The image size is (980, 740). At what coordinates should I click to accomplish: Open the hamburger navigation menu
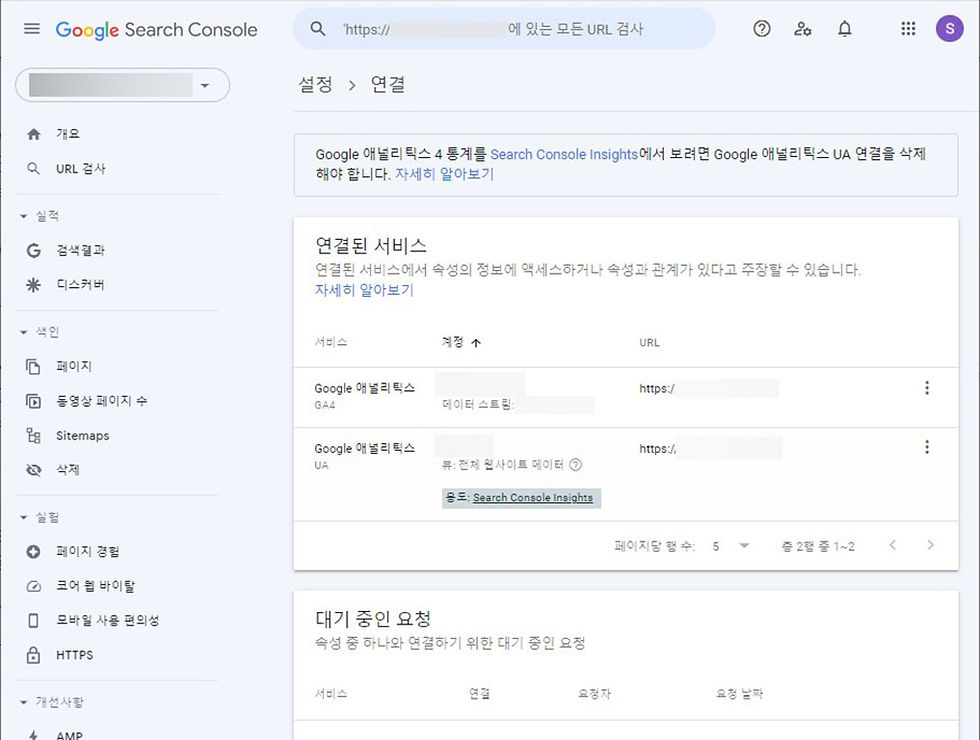(x=32, y=29)
